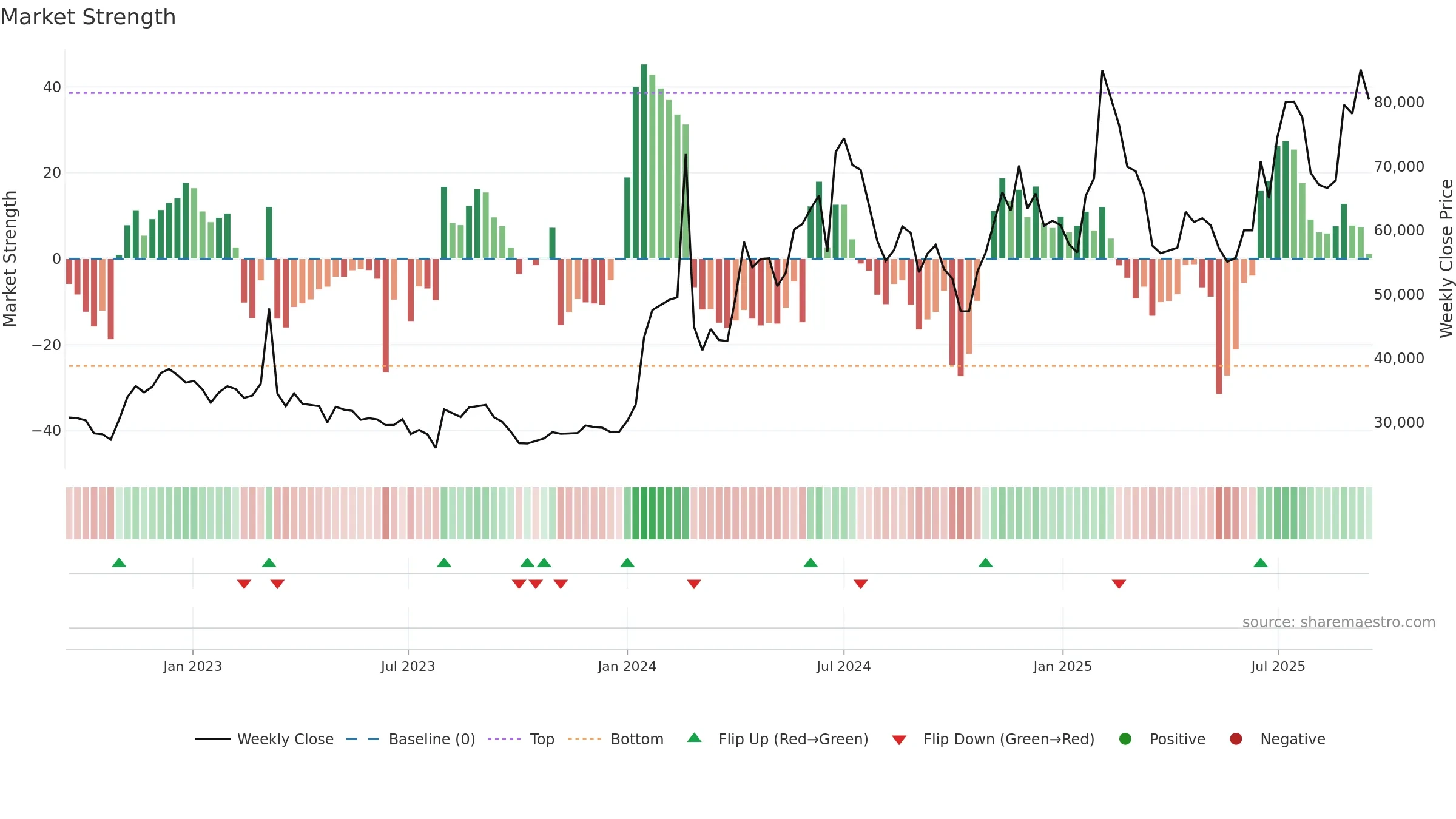Click the '40,000' right axis value
This screenshot has height=819, width=1456.
(x=1399, y=358)
